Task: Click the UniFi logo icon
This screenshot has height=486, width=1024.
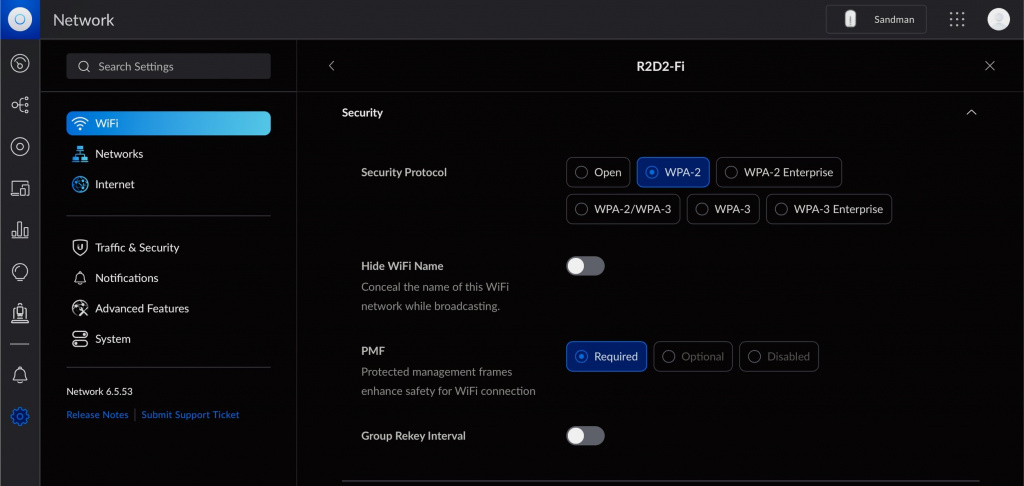Action: click(20, 20)
